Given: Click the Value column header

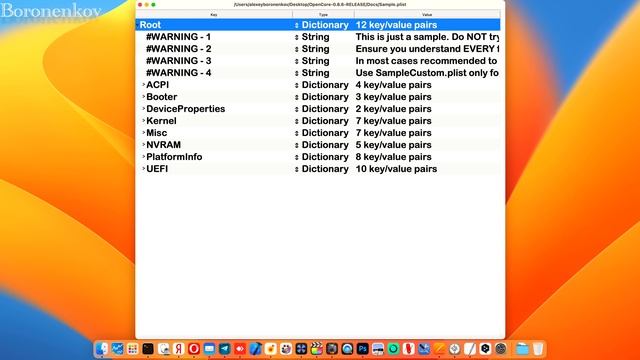Looking at the screenshot, I should coord(427,15).
